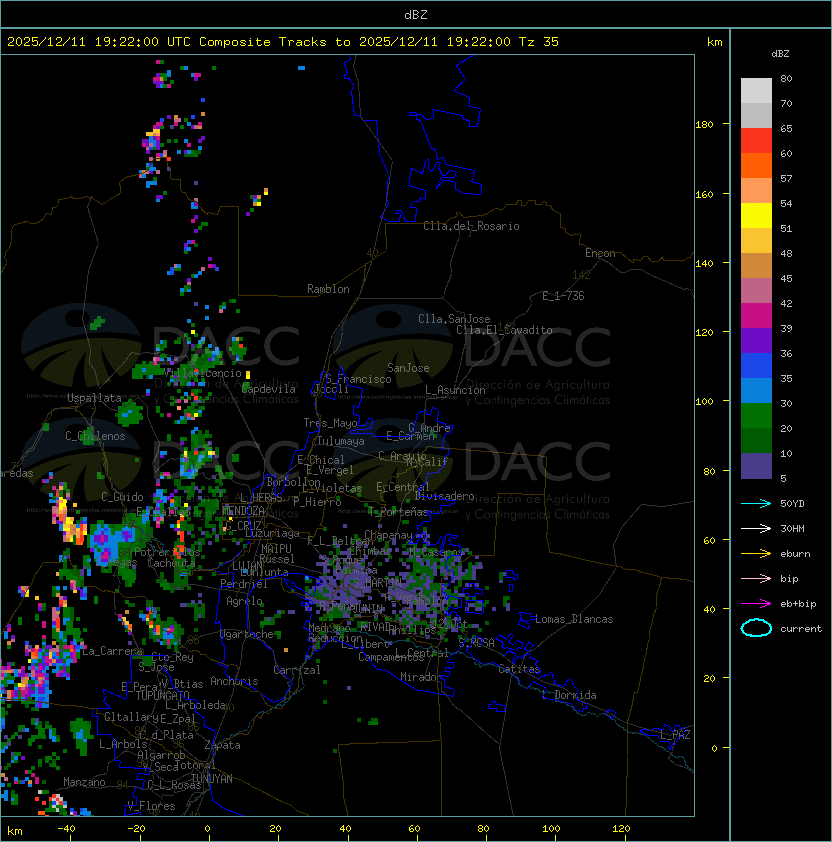
Task: Click the Clla.El_Cavadito place label
Action: click(x=504, y=330)
